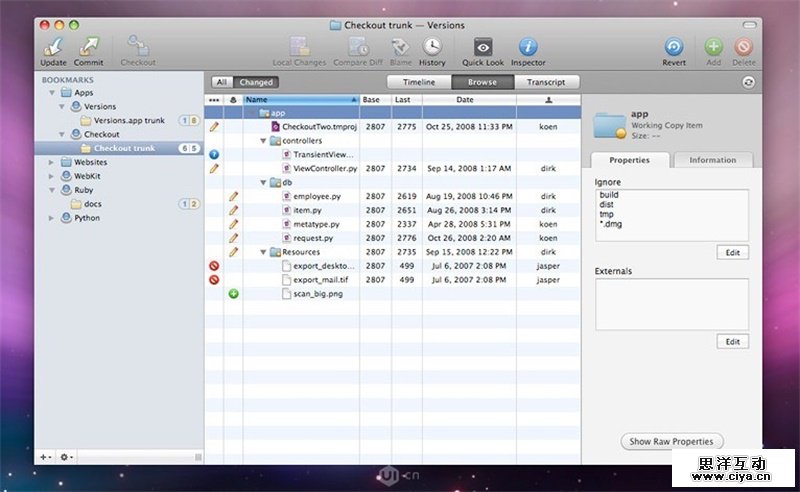
Task: Collapse the Apps group in Bookmarks
Action: point(52,93)
